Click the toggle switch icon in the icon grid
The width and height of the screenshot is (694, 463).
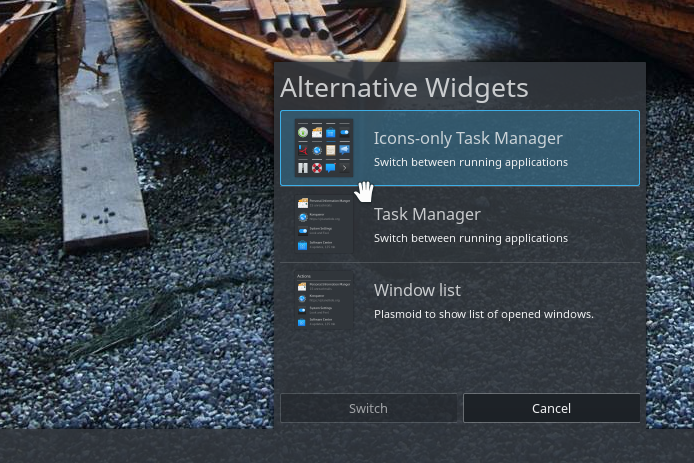pos(344,132)
